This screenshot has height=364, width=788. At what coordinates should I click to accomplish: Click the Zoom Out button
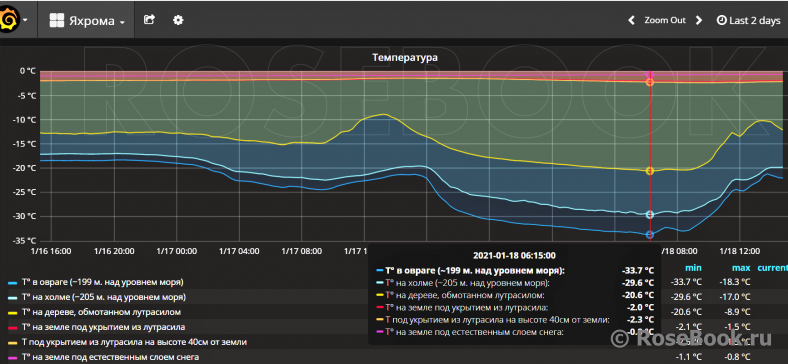coord(665,21)
